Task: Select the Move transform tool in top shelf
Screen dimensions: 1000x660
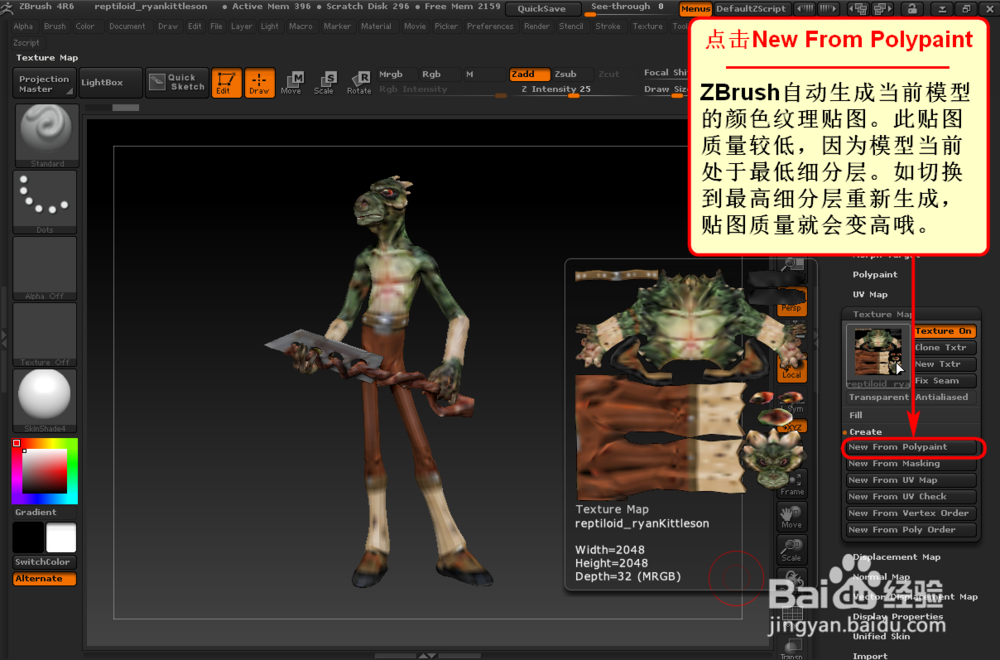Action: (x=291, y=83)
